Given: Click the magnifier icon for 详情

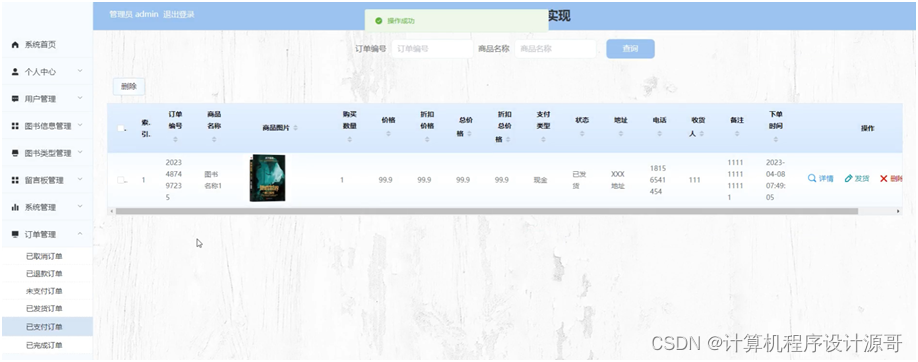Looking at the screenshot, I should (x=812, y=179).
